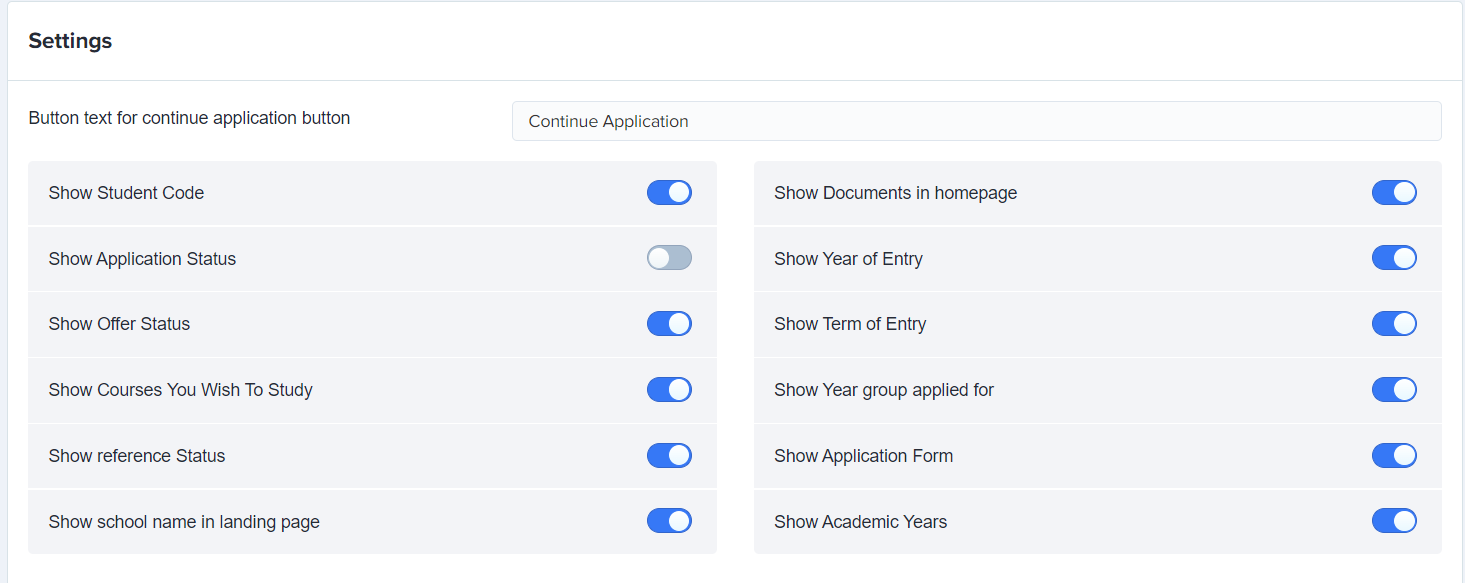Enable the Show Application Status toggle

669,258
